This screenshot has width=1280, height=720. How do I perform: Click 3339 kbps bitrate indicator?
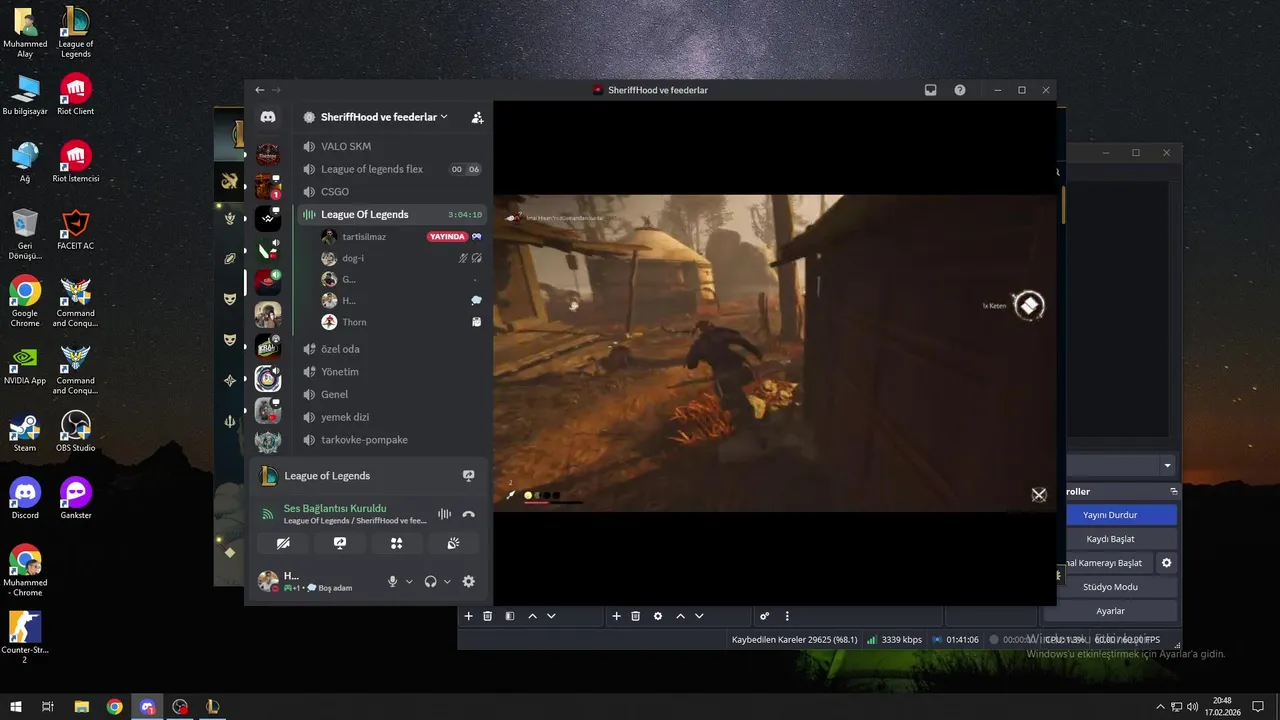pyautogui.click(x=894, y=640)
